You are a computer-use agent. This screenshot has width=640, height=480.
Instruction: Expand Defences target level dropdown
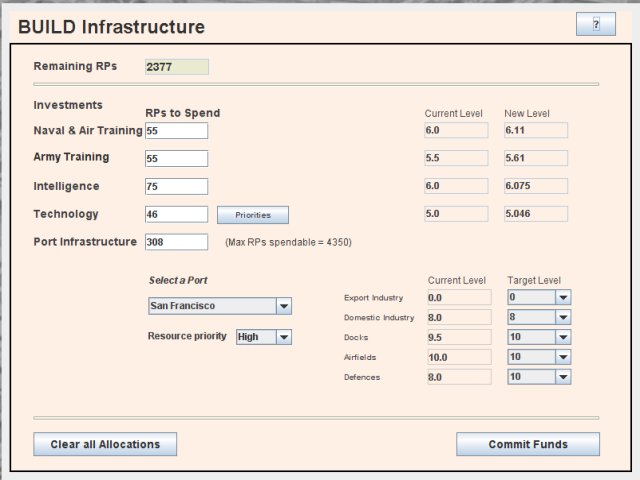(539, 377)
